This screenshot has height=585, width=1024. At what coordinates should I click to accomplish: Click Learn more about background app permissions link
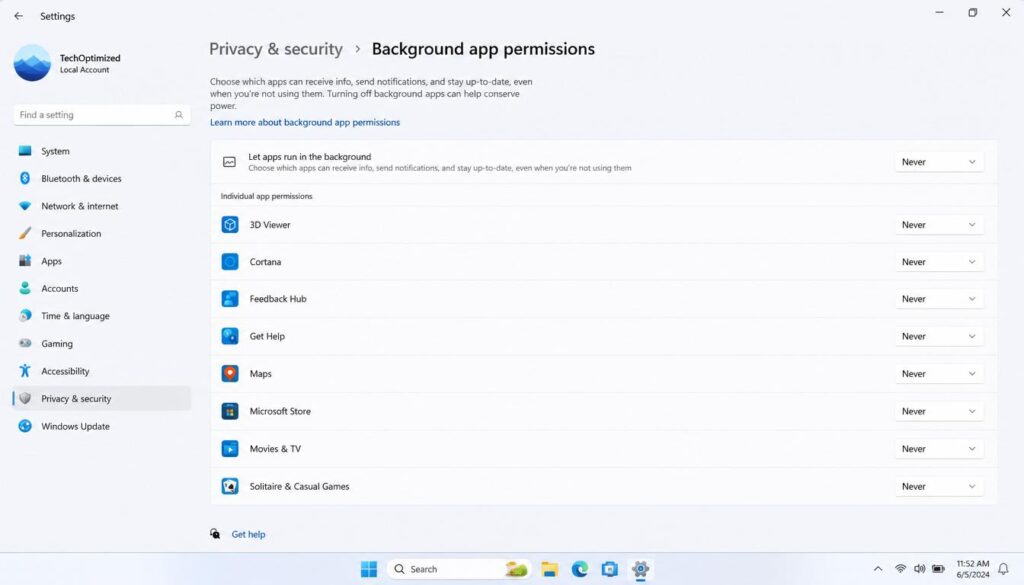[305, 122]
